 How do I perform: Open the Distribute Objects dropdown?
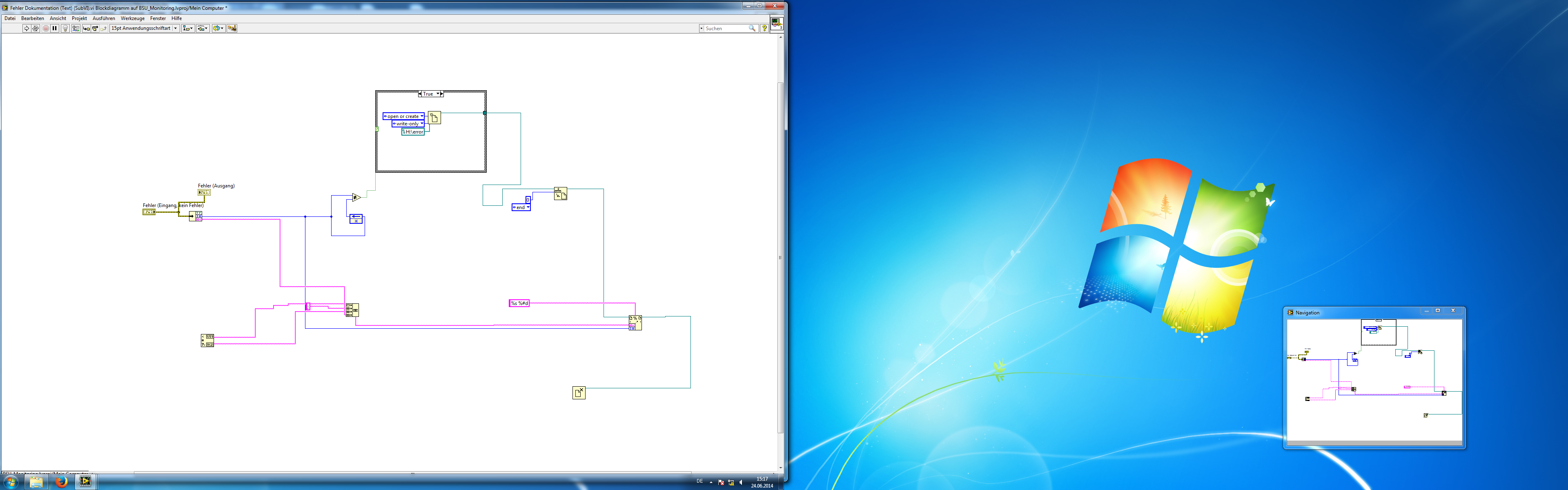click(x=203, y=29)
